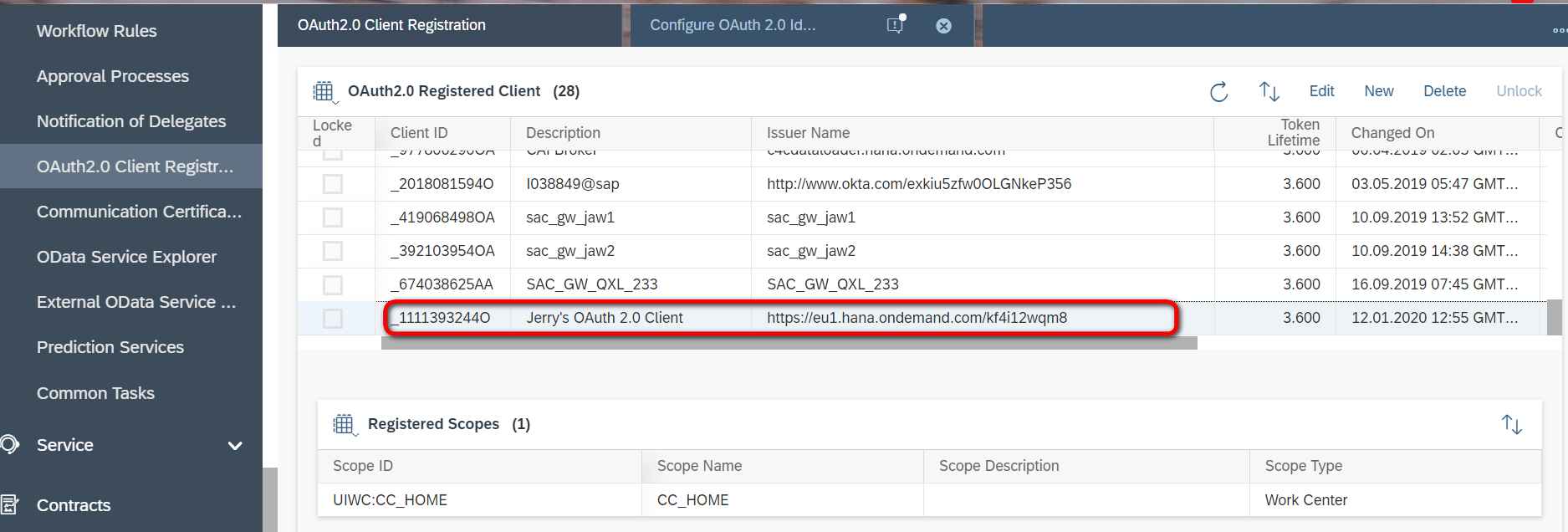Sort the Registered Scopes table
This screenshot has width=1568, height=532.
(1511, 424)
